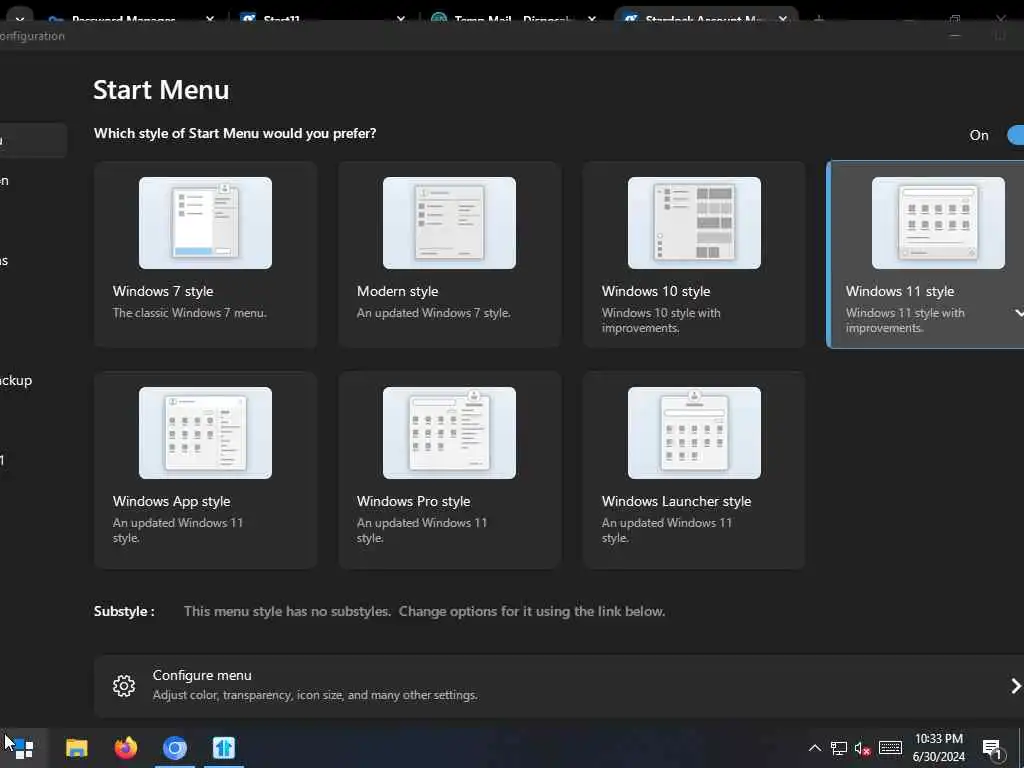Click the 'Start Menu' page heading
The width and height of the screenshot is (1024, 768).
[161, 90]
